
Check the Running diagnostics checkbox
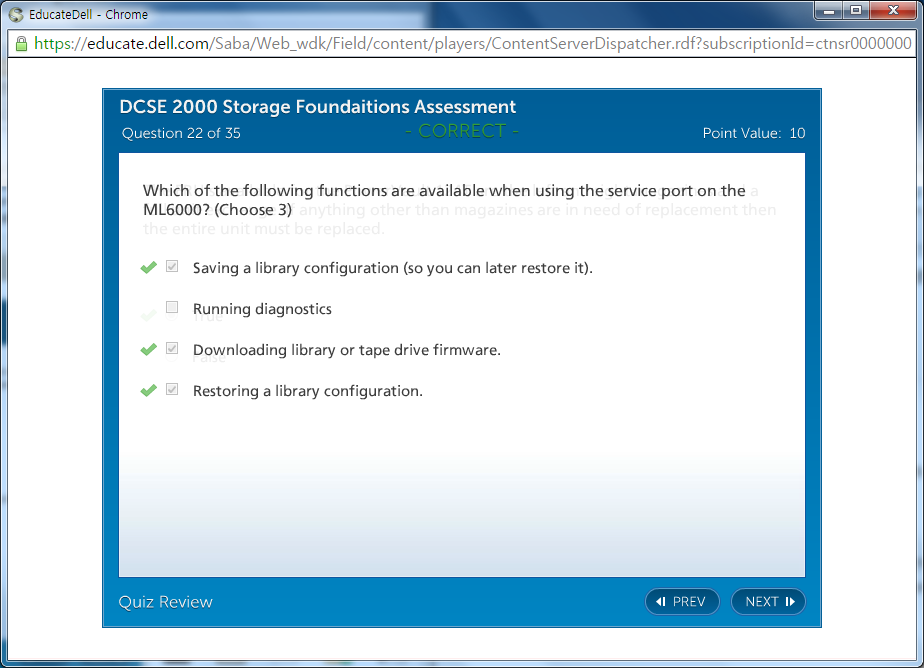(172, 308)
